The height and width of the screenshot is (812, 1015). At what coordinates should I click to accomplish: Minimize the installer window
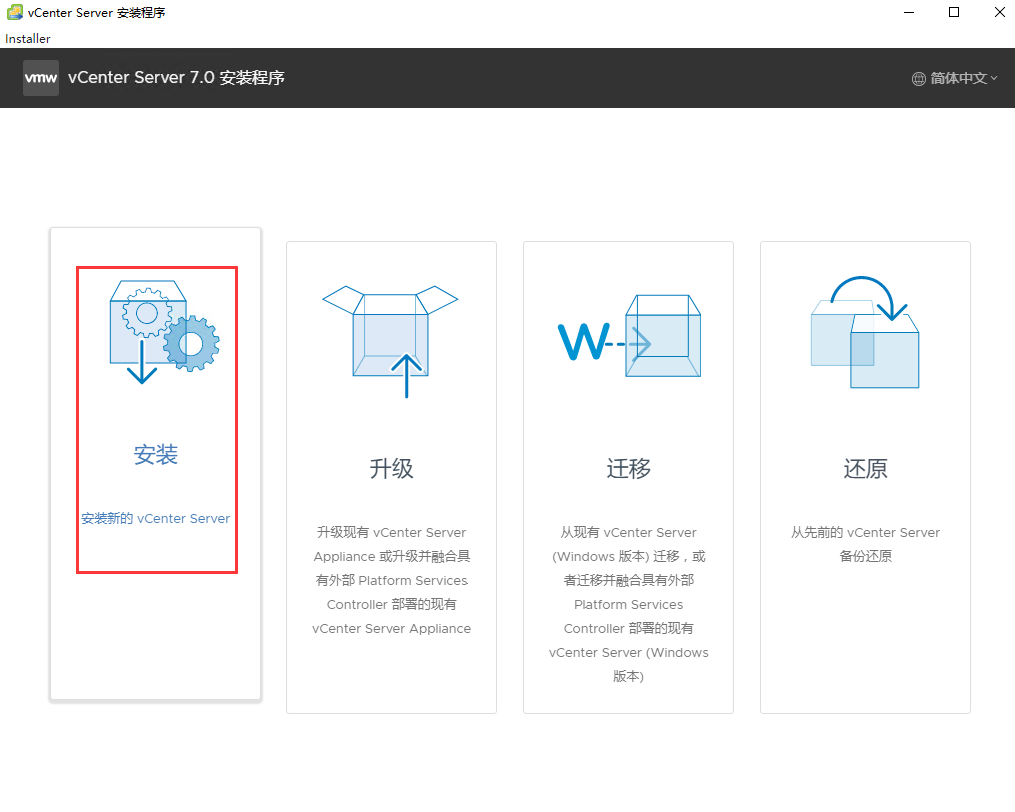[909, 12]
